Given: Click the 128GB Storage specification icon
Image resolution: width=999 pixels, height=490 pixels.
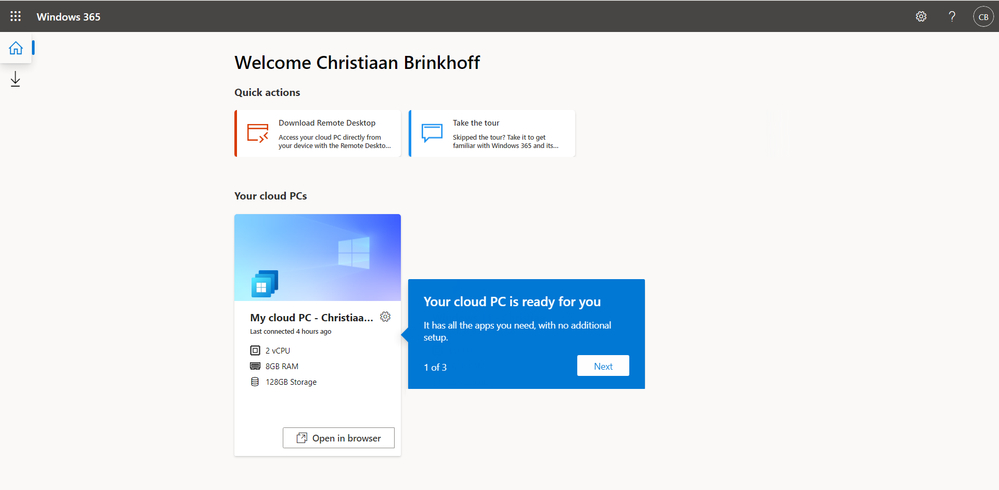Looking at the screenshot, I should pyautogui.click(x=255, y=382).
